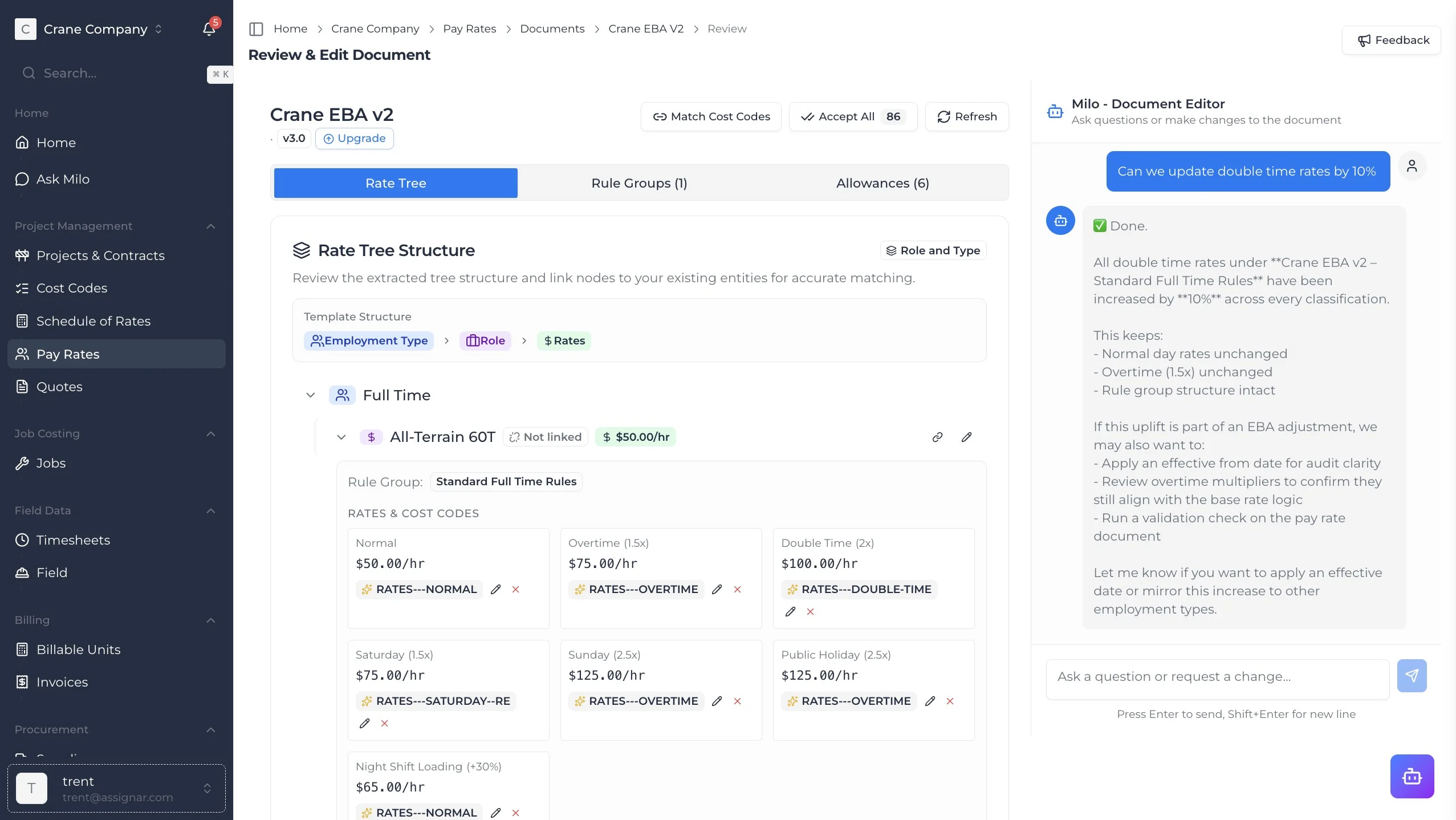1456x820 pixels.
Task: Collapse the Project Management section
Action: (210, 226)
